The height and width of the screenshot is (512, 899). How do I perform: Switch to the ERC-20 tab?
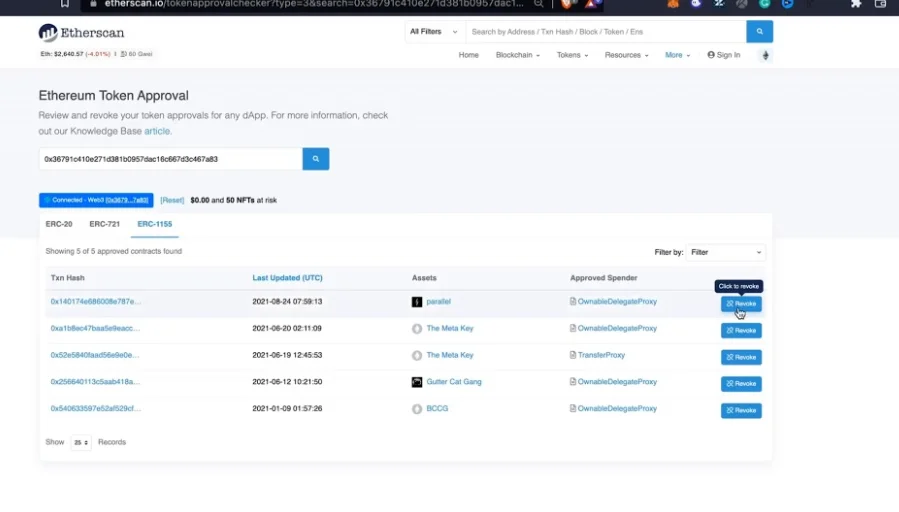click(59, 224)
